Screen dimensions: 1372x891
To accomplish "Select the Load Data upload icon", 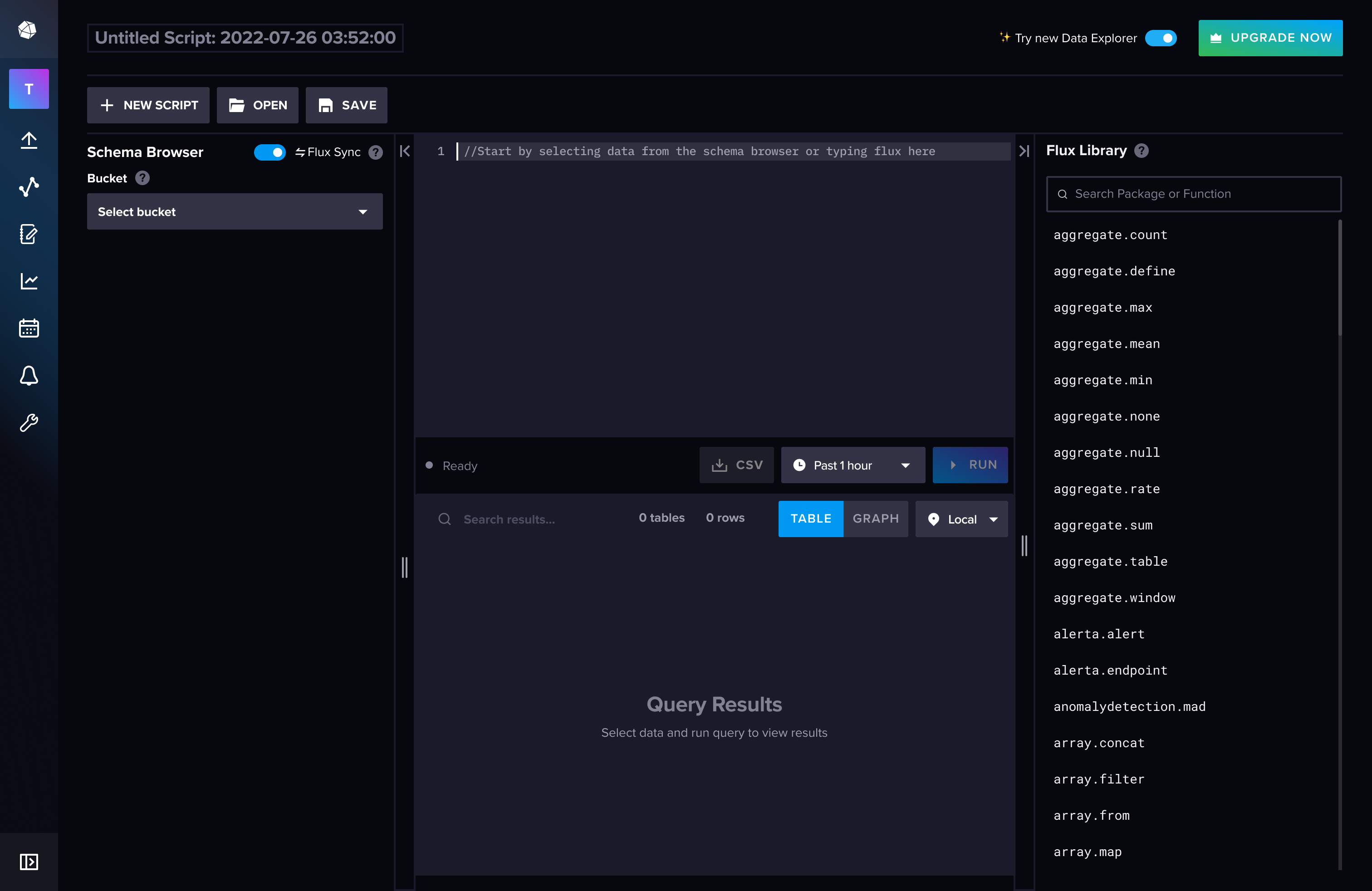I will click(x=29, y=141).
